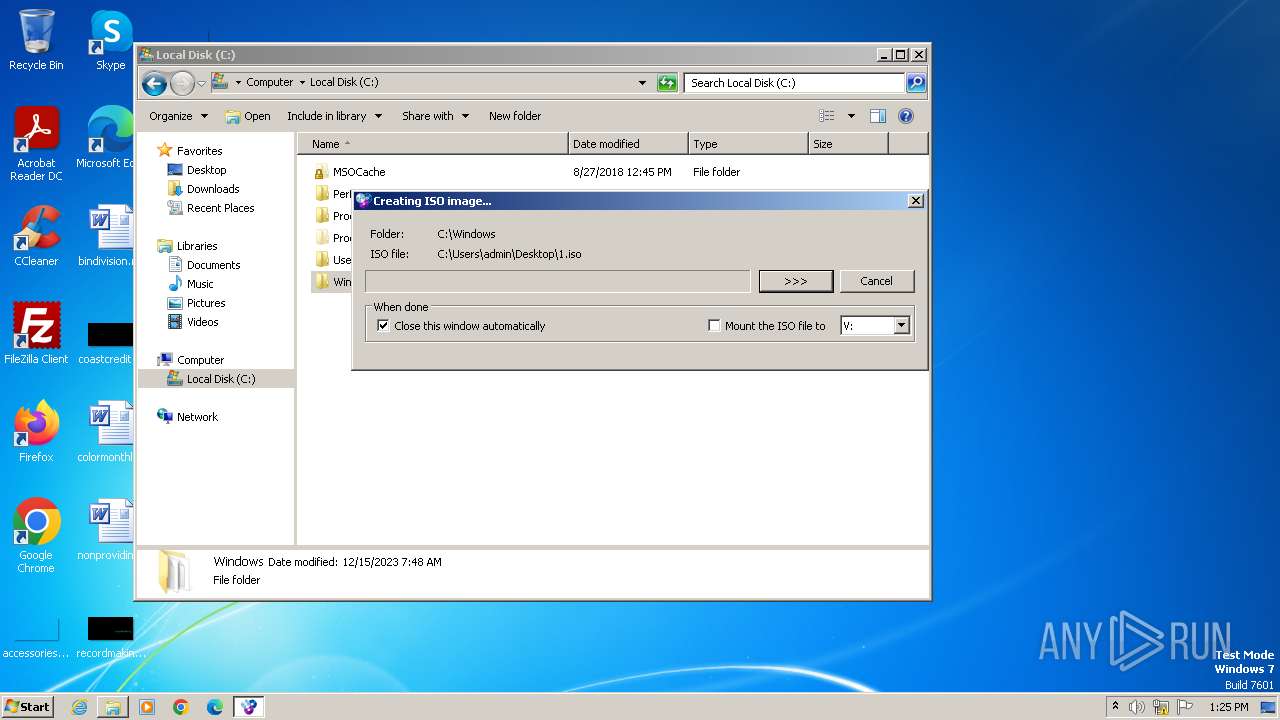Select Network in navigation pane
Screen dimensions: 1280x720
click(x=188, y=417)
